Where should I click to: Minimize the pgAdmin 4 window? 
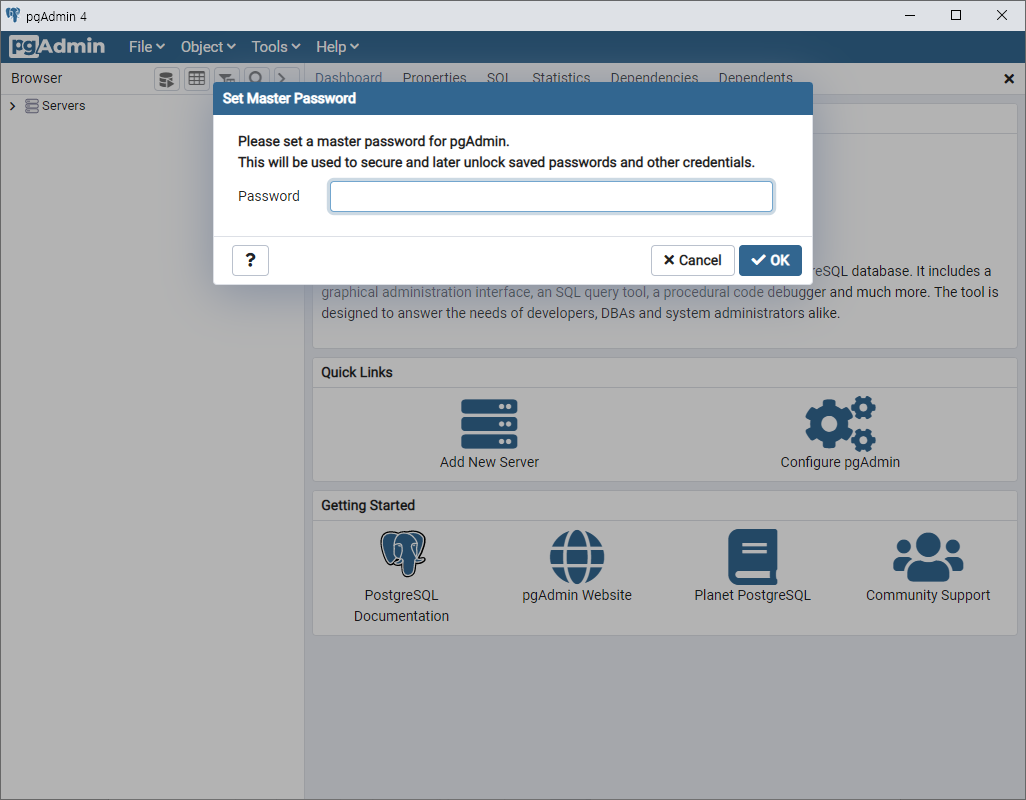pyautogui.click(x=910, y=15)
